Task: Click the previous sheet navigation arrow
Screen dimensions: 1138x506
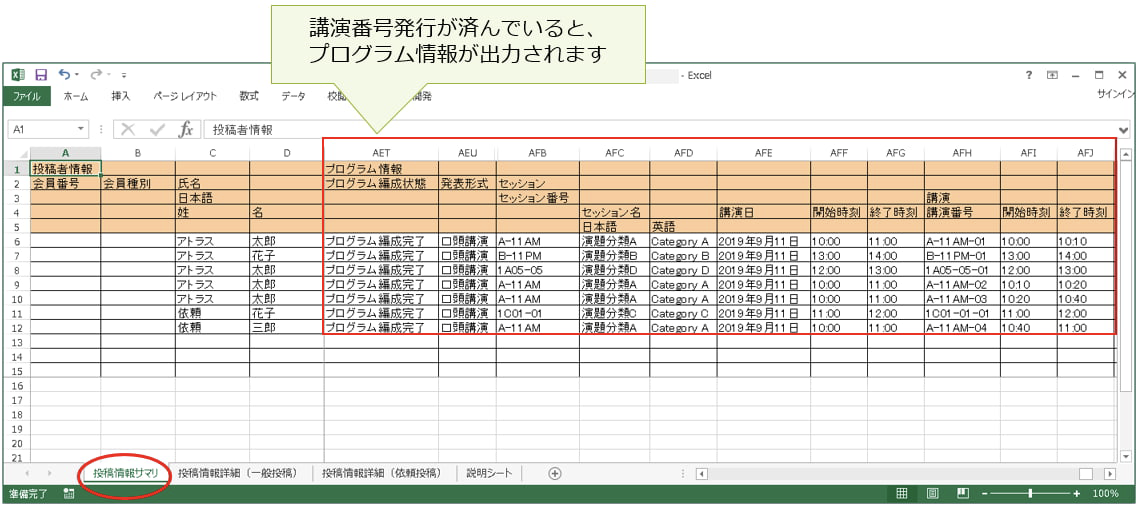Action: [28, 473]
